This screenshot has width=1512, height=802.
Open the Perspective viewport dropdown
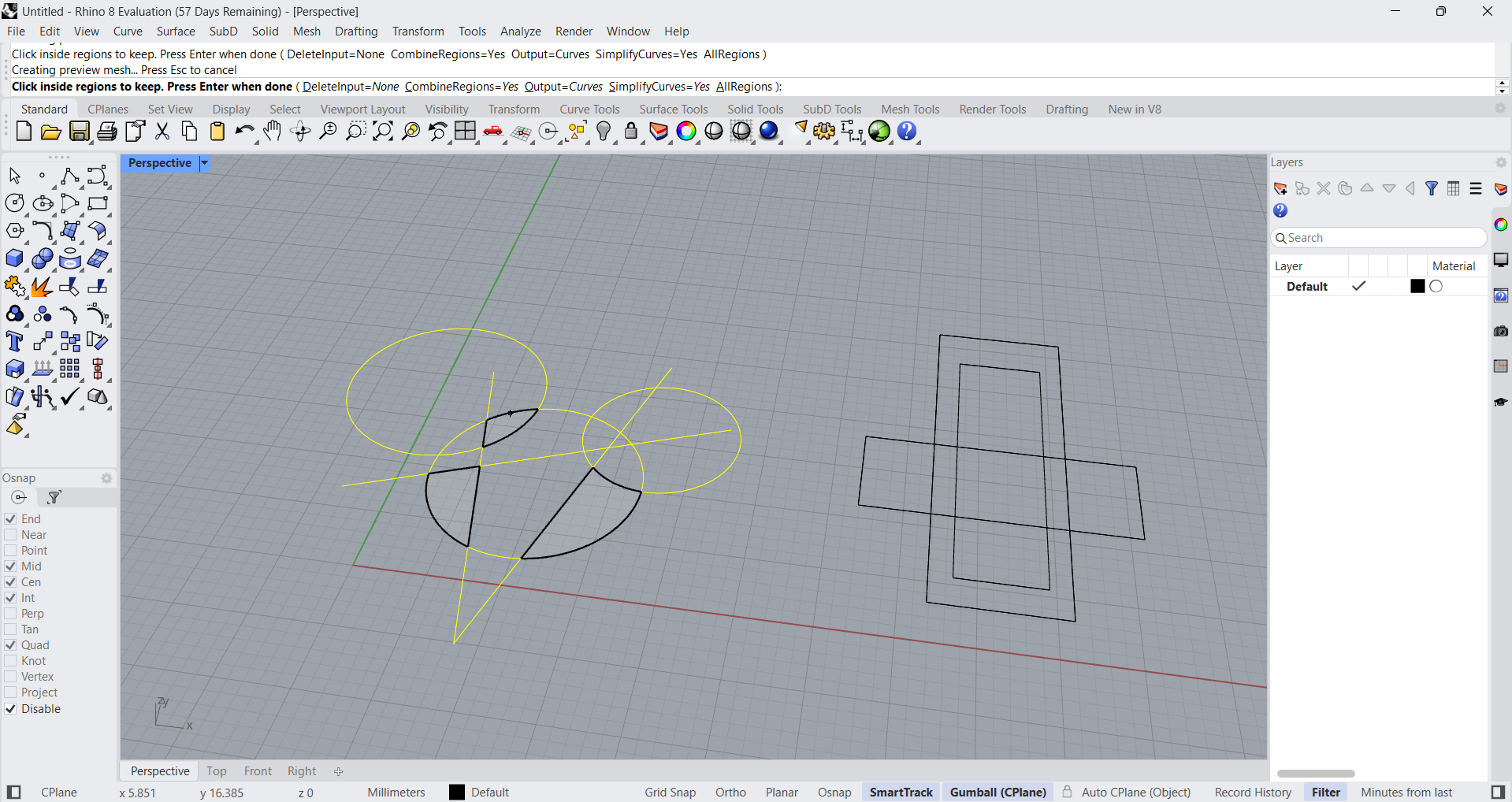pos(204,163)
